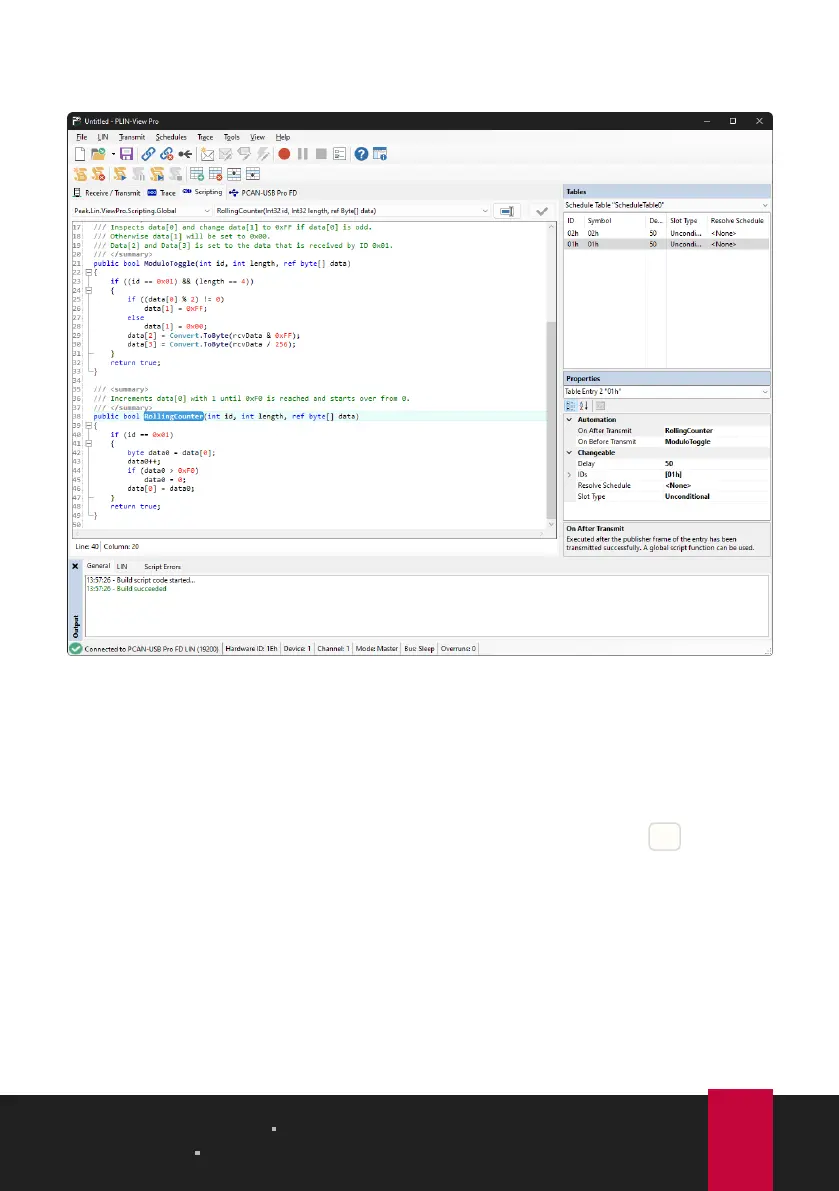This screenshot has height=1191, width=839.
Task: Click the New message envelope icon
Action: (x=207, y=154)
